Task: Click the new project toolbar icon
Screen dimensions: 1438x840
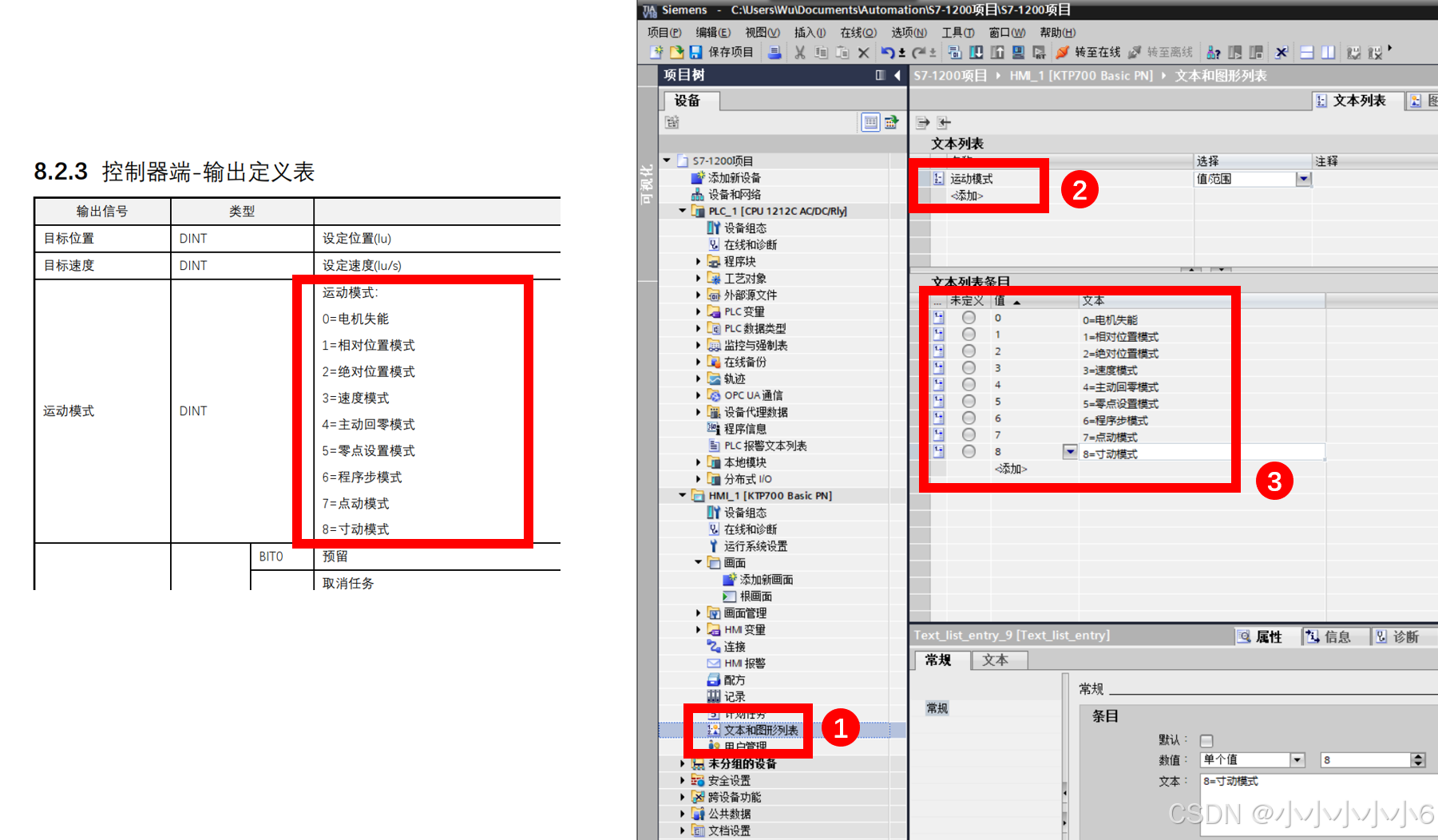Action: click(656, 53)
